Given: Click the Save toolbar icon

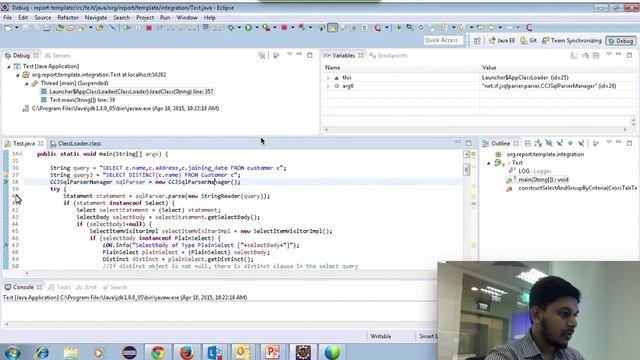Looking at the screenshot, I should [x=25, y=28].
